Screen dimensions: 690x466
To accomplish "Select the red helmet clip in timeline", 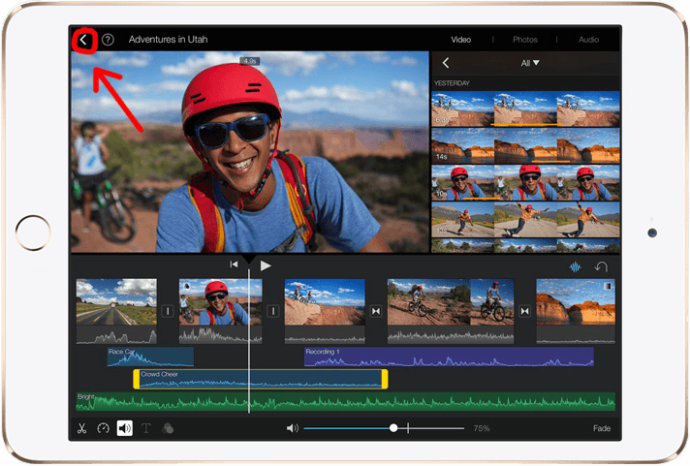I will pyautogui.click(x=220, y=311).
